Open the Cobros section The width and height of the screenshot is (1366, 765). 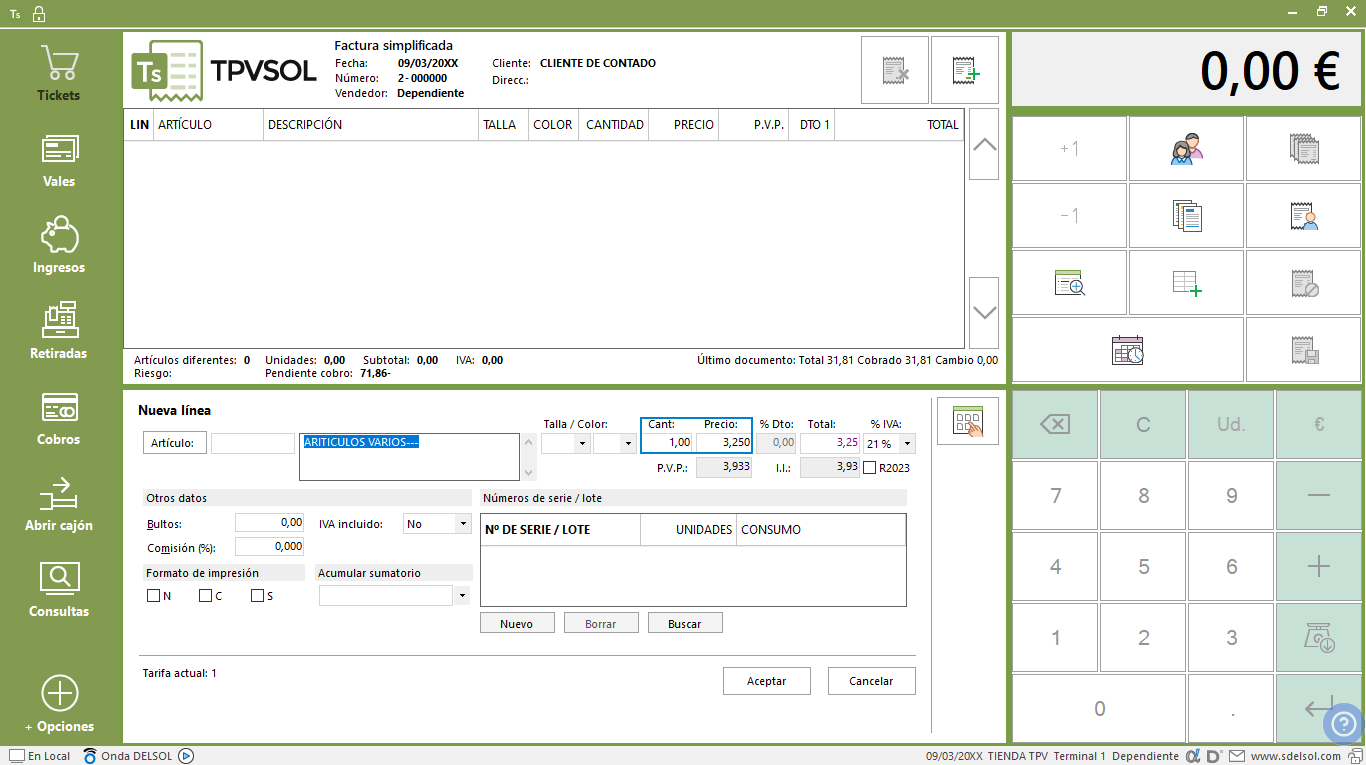(x=59, y=418)
